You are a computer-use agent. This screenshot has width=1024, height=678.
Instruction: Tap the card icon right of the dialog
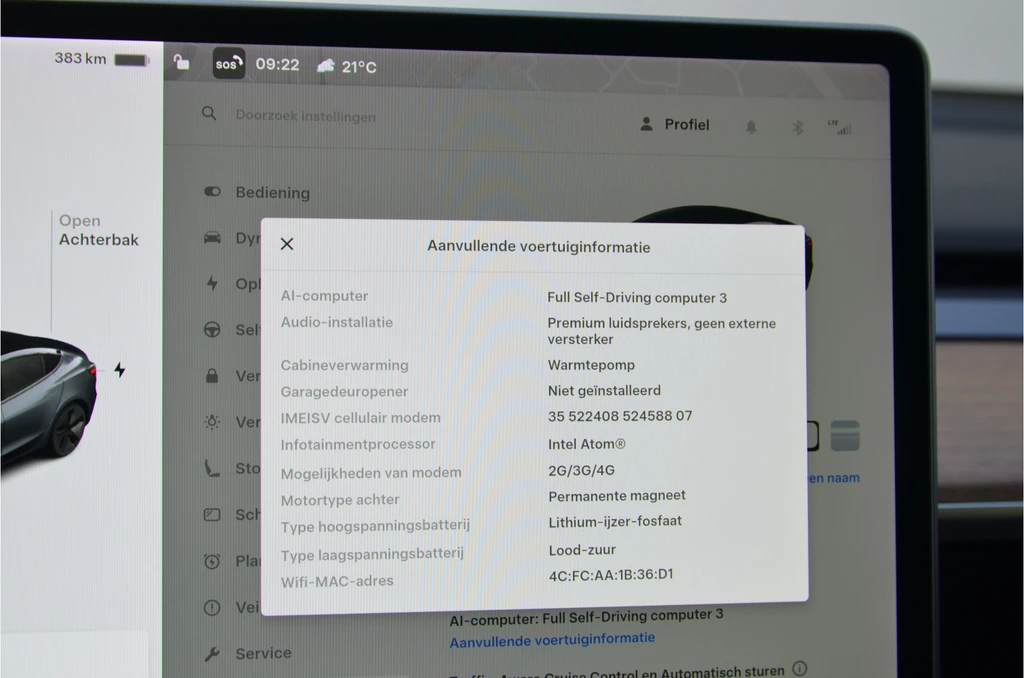(x=844, y=436)
